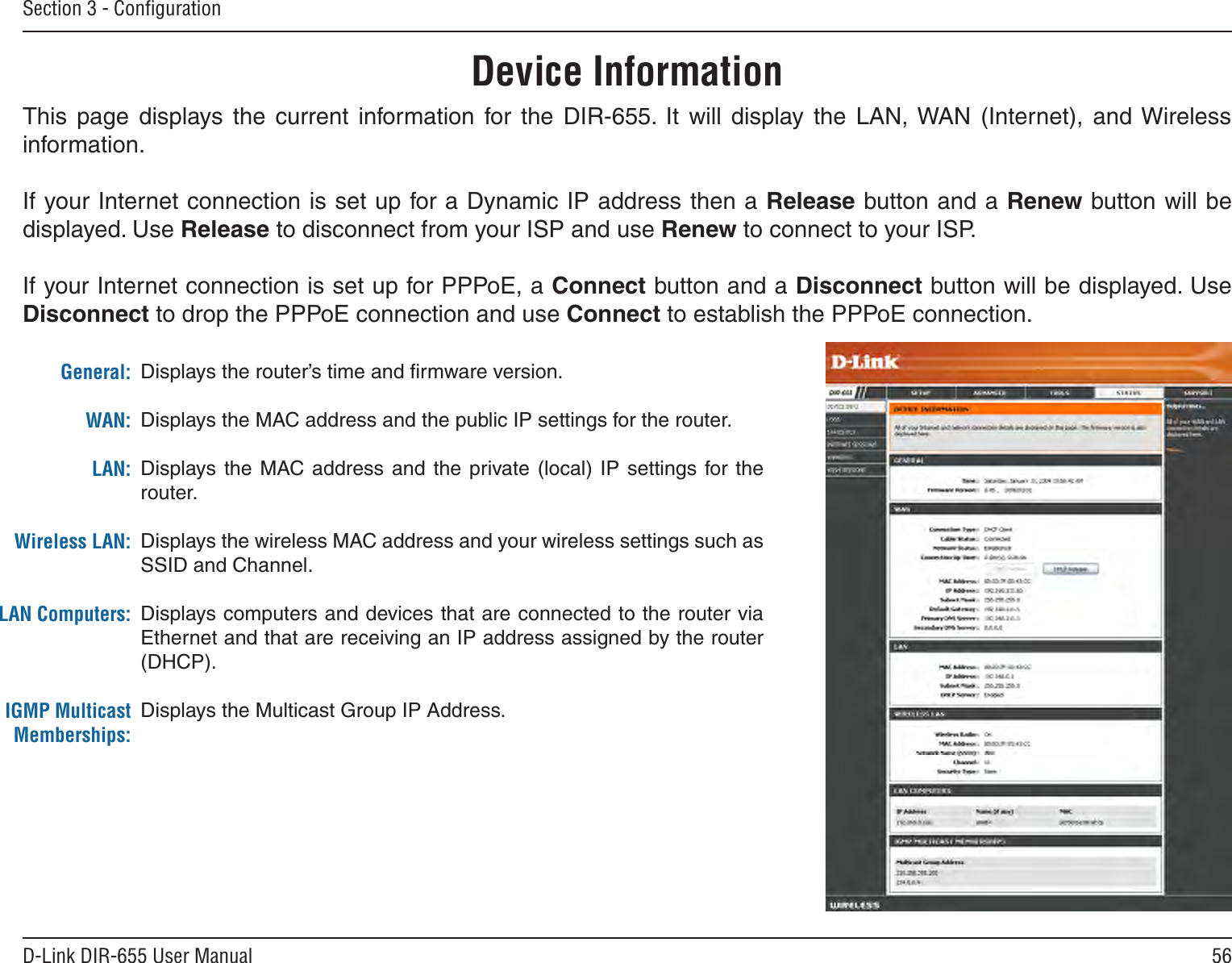Click the blue 'WAN:' label
This screenshot has width=1232, height=963.
(108, 420)
